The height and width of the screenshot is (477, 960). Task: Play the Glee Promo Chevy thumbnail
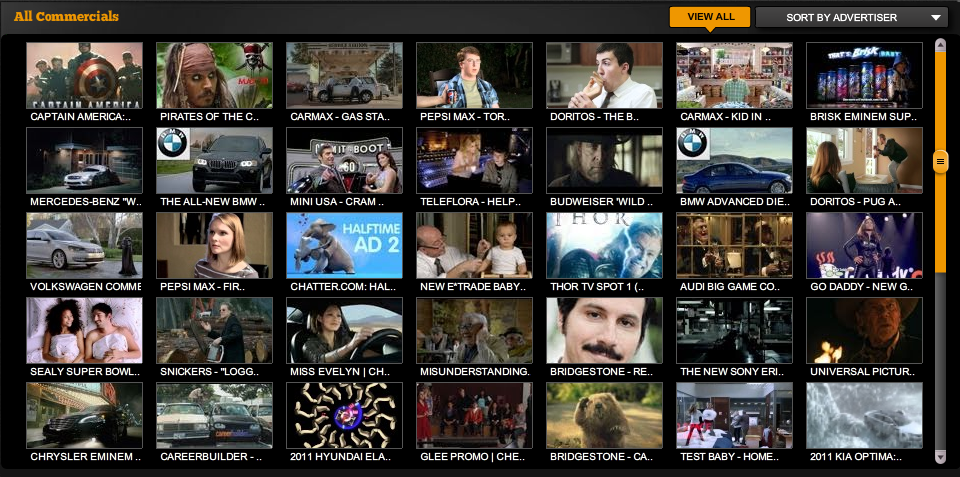point(474,416)
